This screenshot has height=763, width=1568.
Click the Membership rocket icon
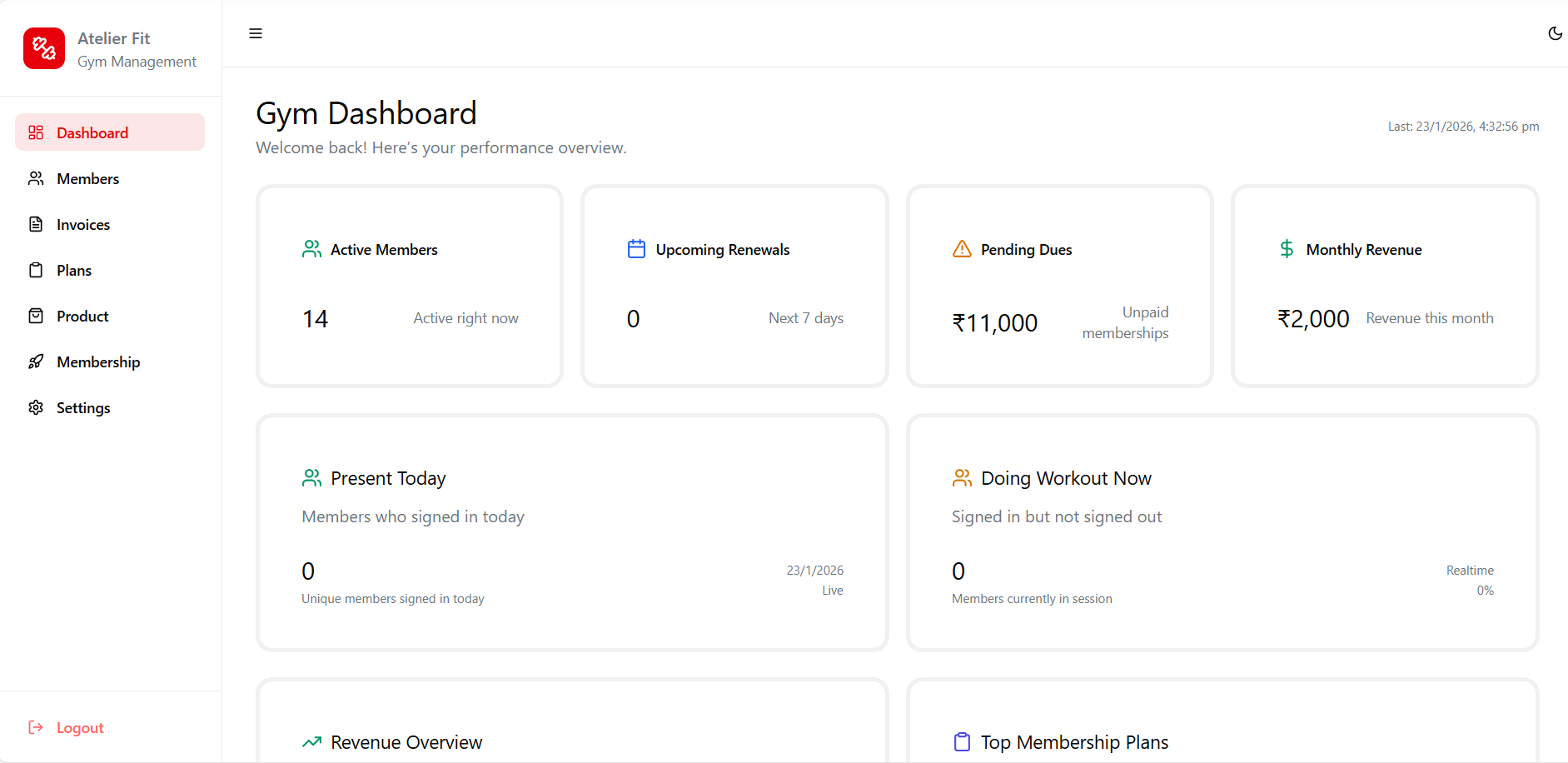click(x=36, y=362)
